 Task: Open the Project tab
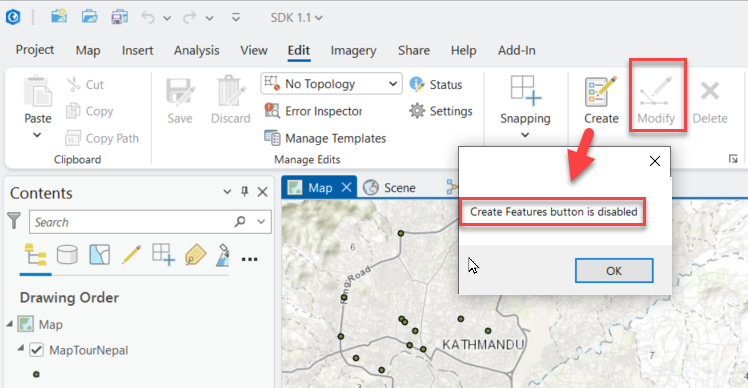35,50
